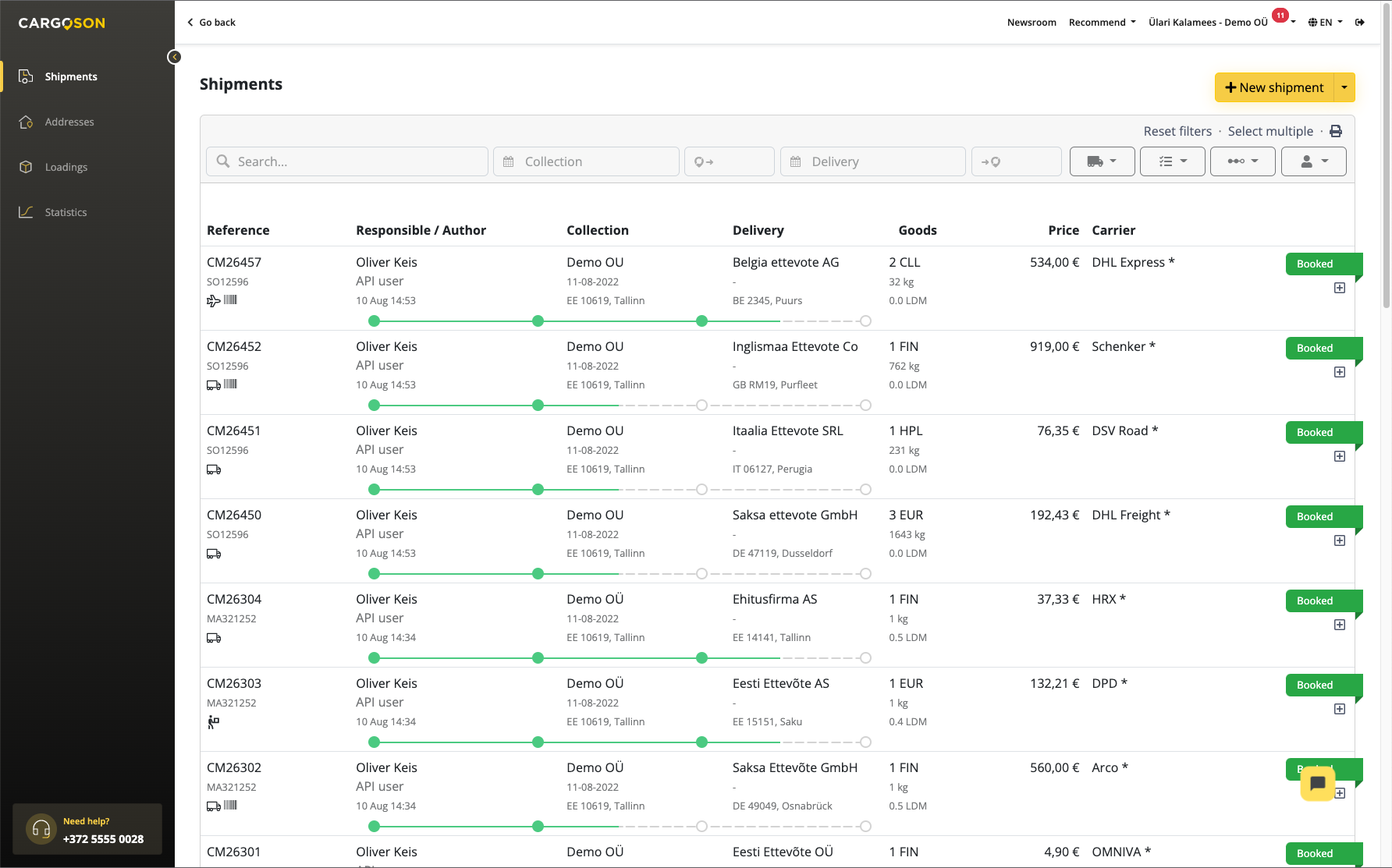
Task: Click the Reference column header
Action: 238,230
